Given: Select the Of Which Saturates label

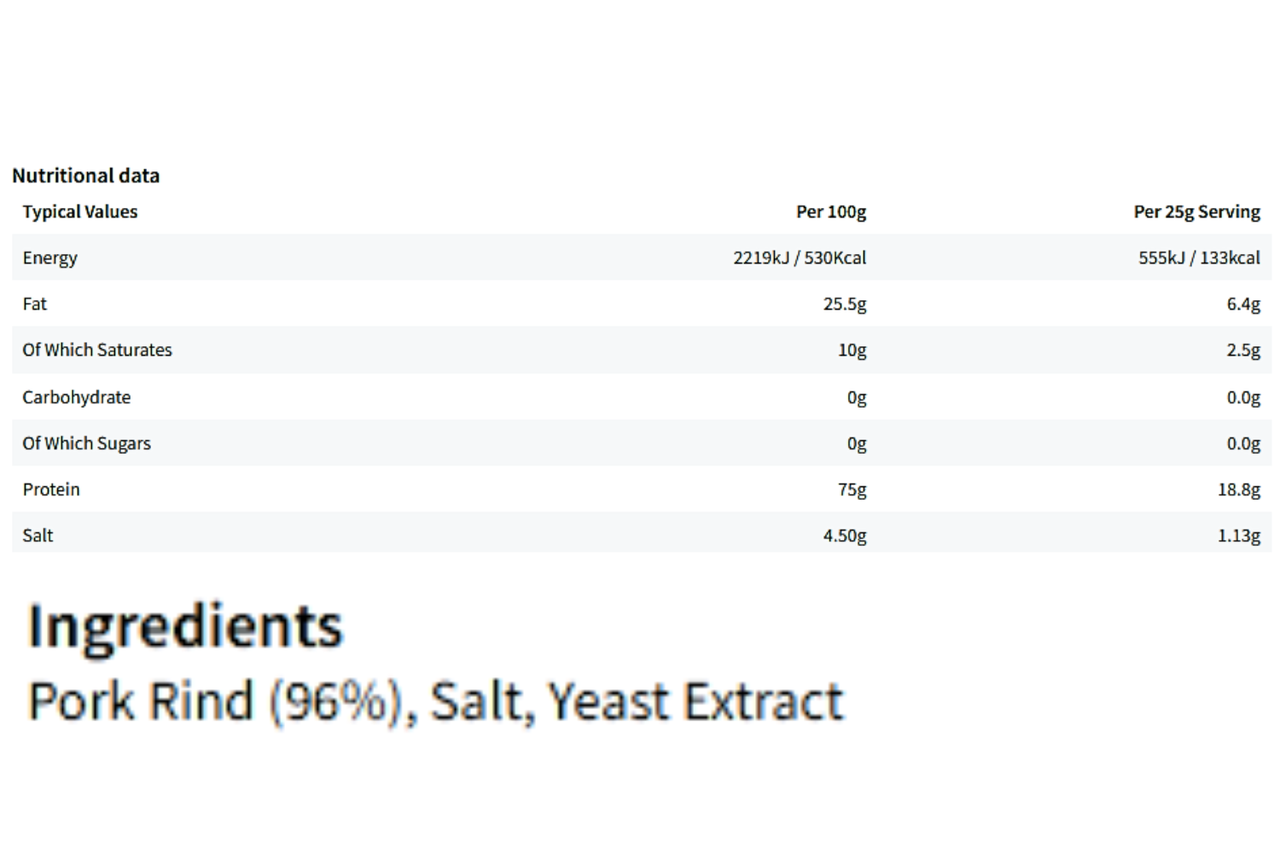Looking at the screenshot, I should (97, 350).
